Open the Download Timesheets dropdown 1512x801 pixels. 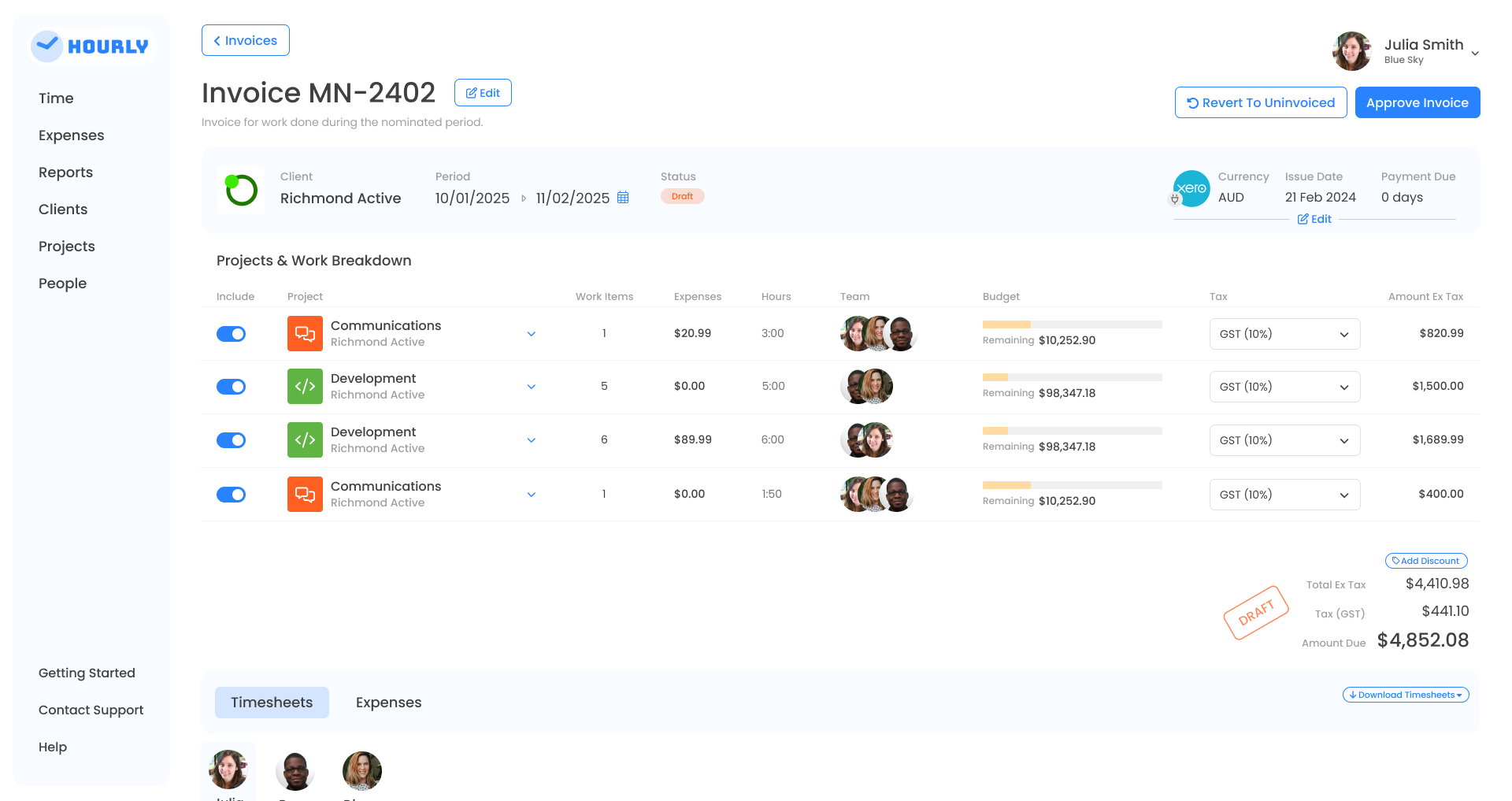pos(1406,695)
